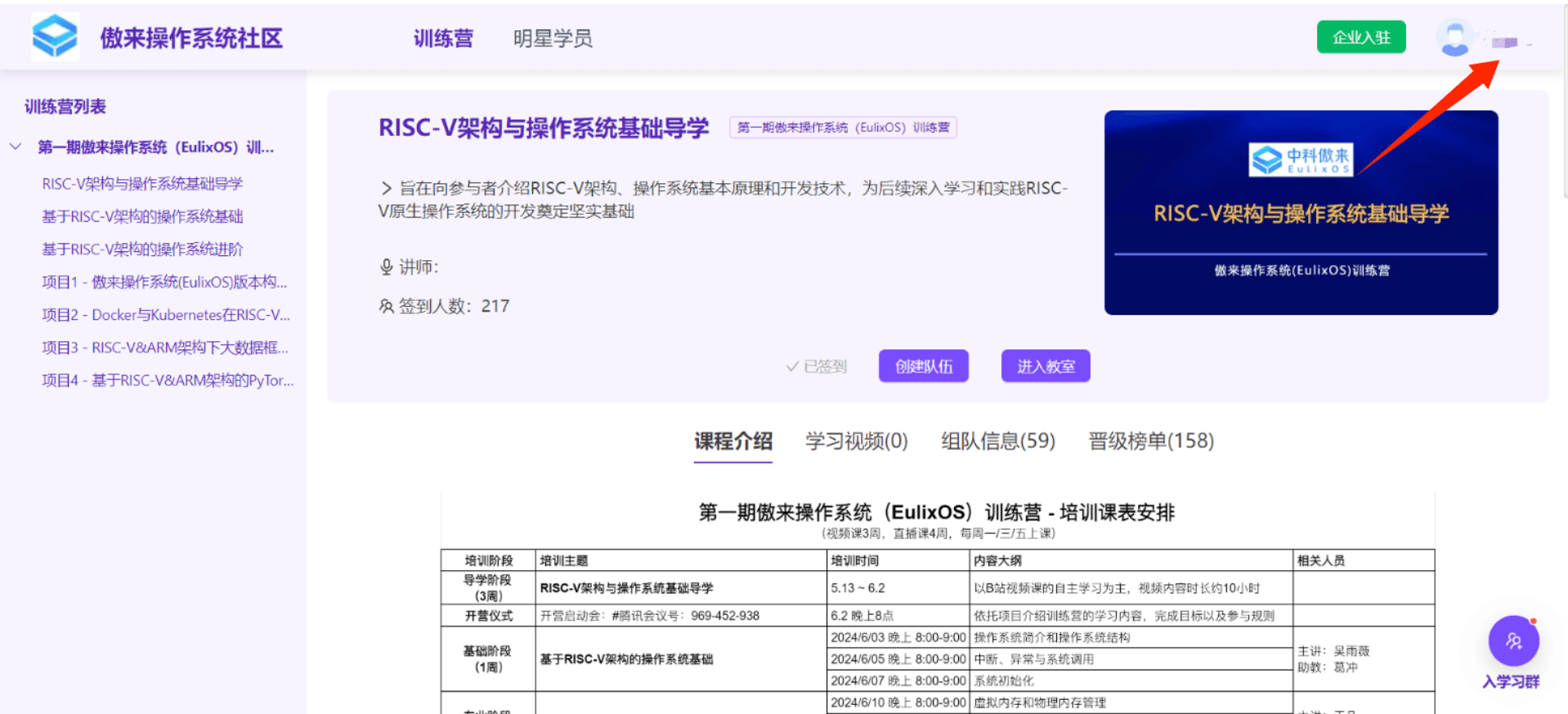The image size is (1568, 714).
Task: Open the 训练营 menu item
Action: pos(443,38)
